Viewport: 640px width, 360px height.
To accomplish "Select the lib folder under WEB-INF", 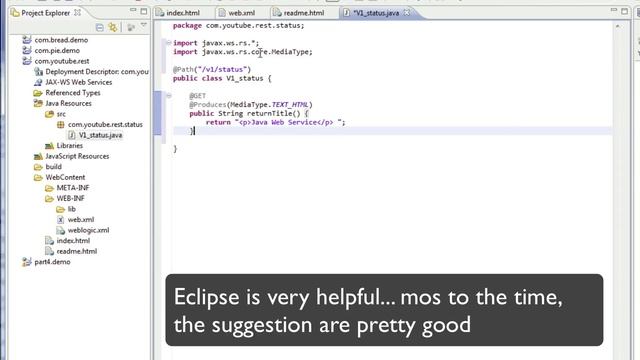I will tap(71, 209).
